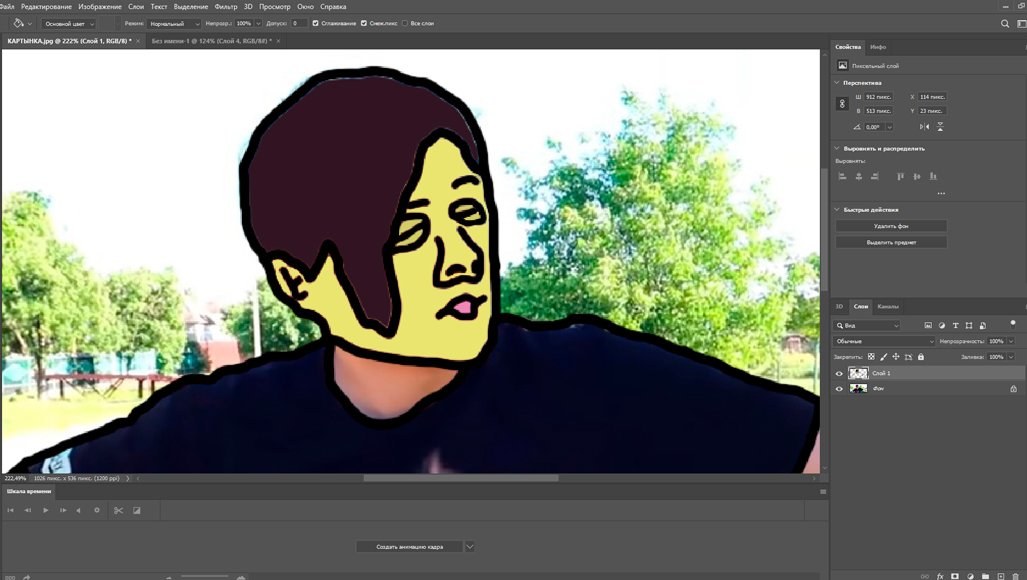
Task: Click the Выделить предмет button
Action: [891, 242]
